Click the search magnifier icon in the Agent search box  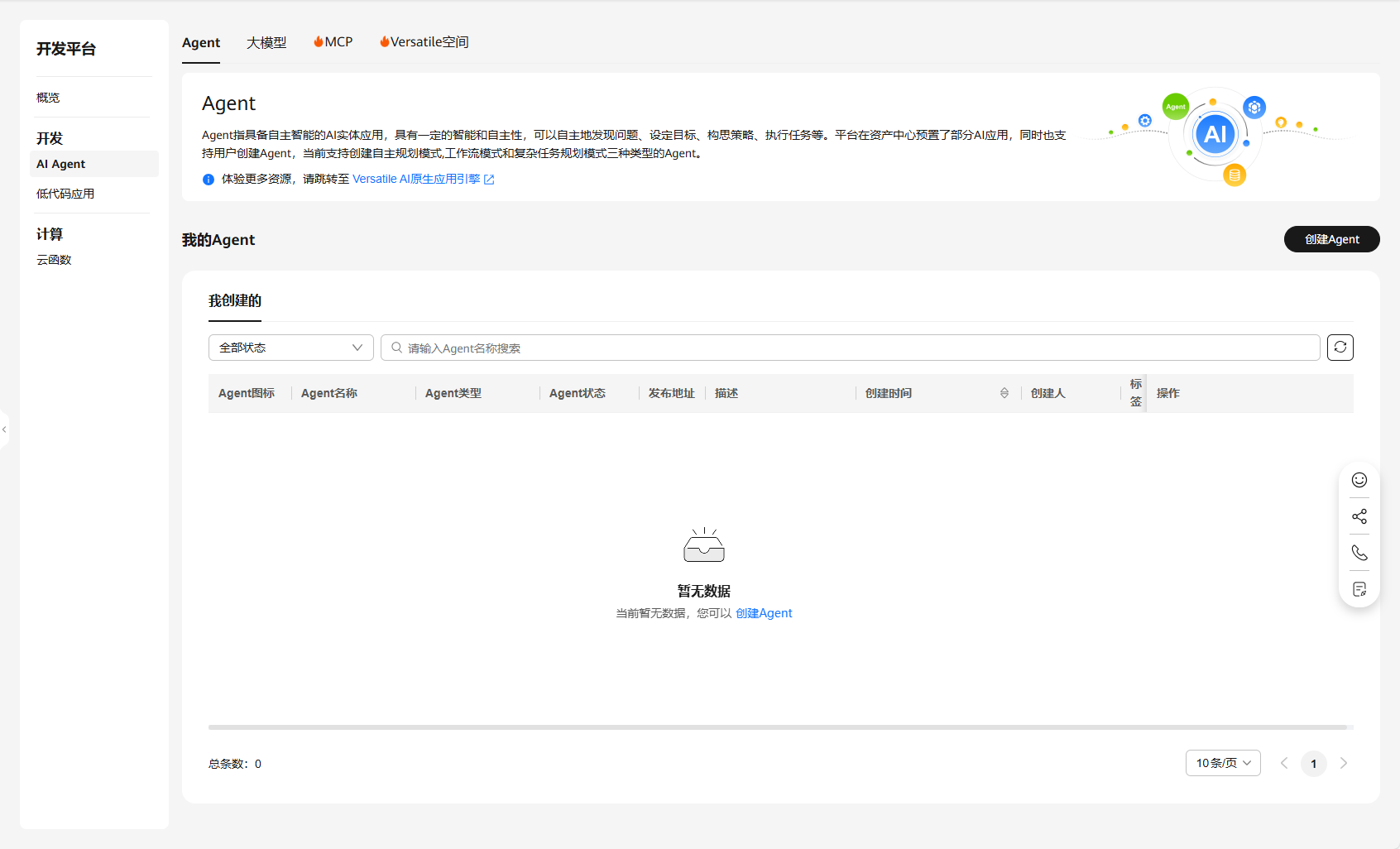(397, 348)
